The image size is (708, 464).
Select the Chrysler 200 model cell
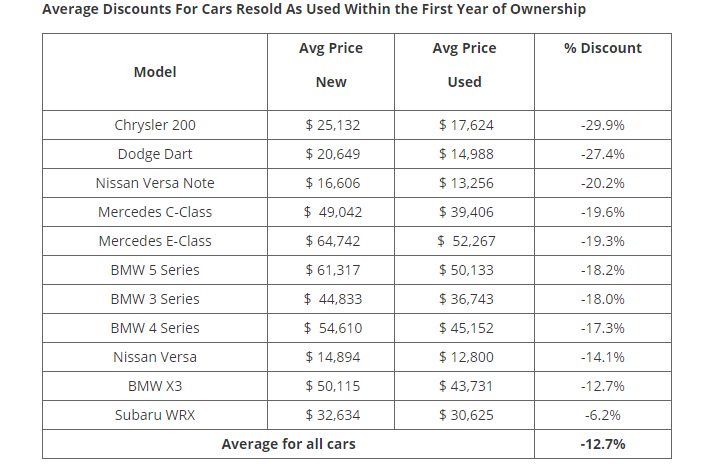click(x=155, y=125)
